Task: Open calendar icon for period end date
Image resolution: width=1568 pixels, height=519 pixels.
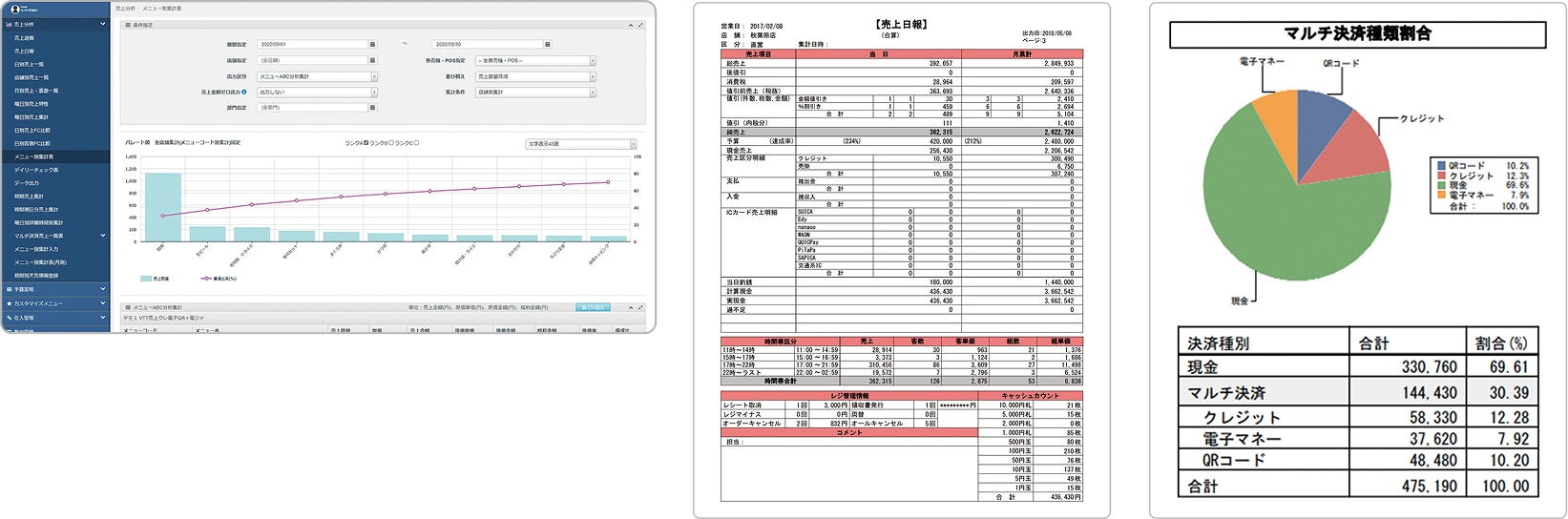Action: (547, 44)
